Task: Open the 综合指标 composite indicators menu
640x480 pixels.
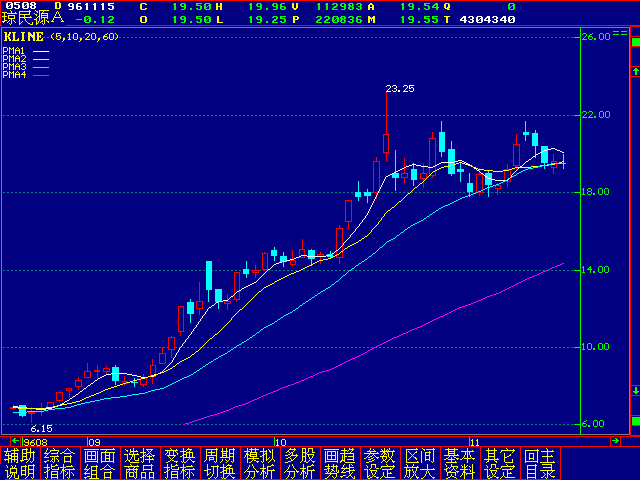Action: [60, 463]
